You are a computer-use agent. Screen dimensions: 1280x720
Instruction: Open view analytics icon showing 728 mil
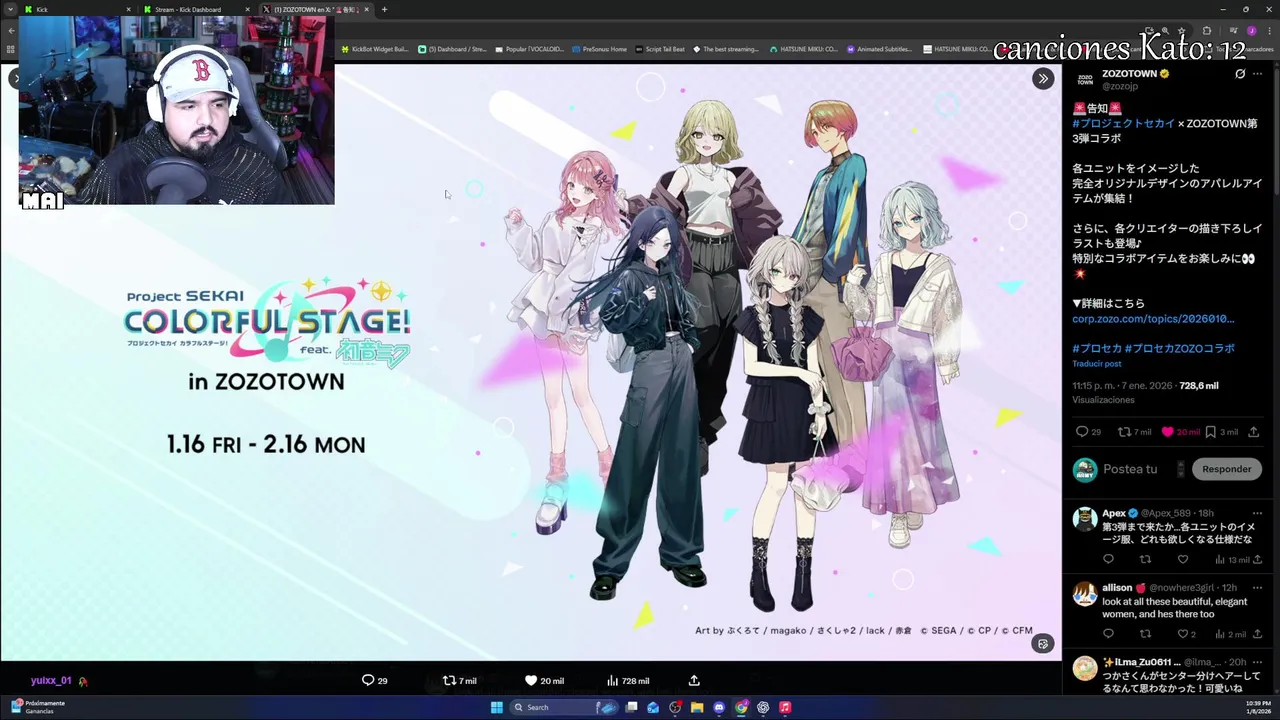pos(612,680)
